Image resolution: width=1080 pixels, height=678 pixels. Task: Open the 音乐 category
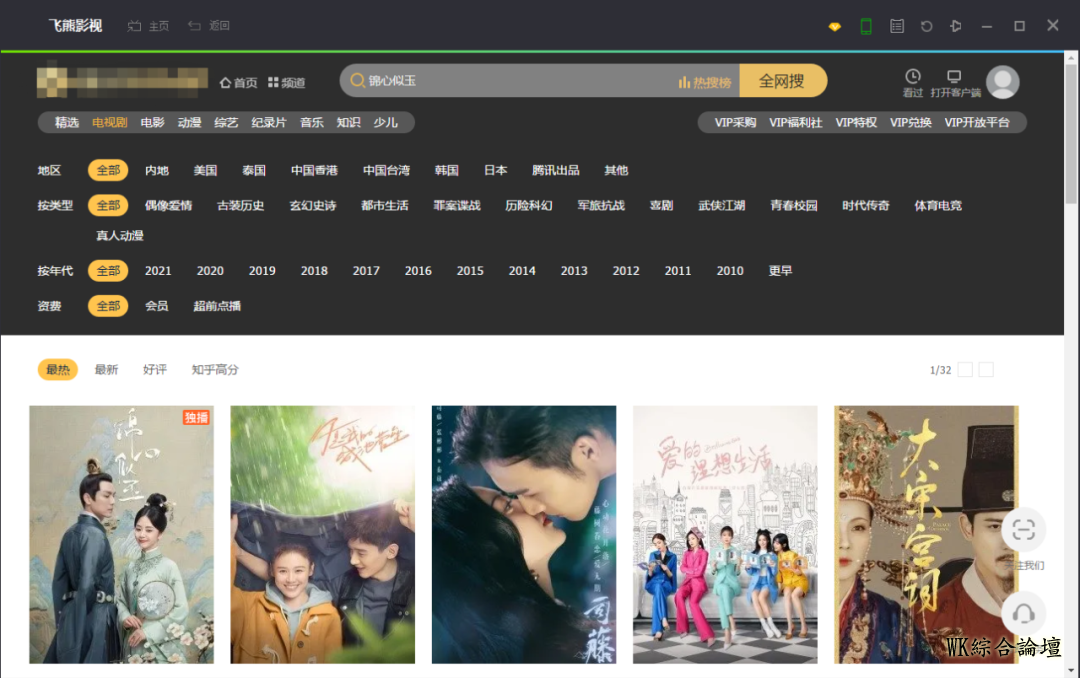[311, 123]
